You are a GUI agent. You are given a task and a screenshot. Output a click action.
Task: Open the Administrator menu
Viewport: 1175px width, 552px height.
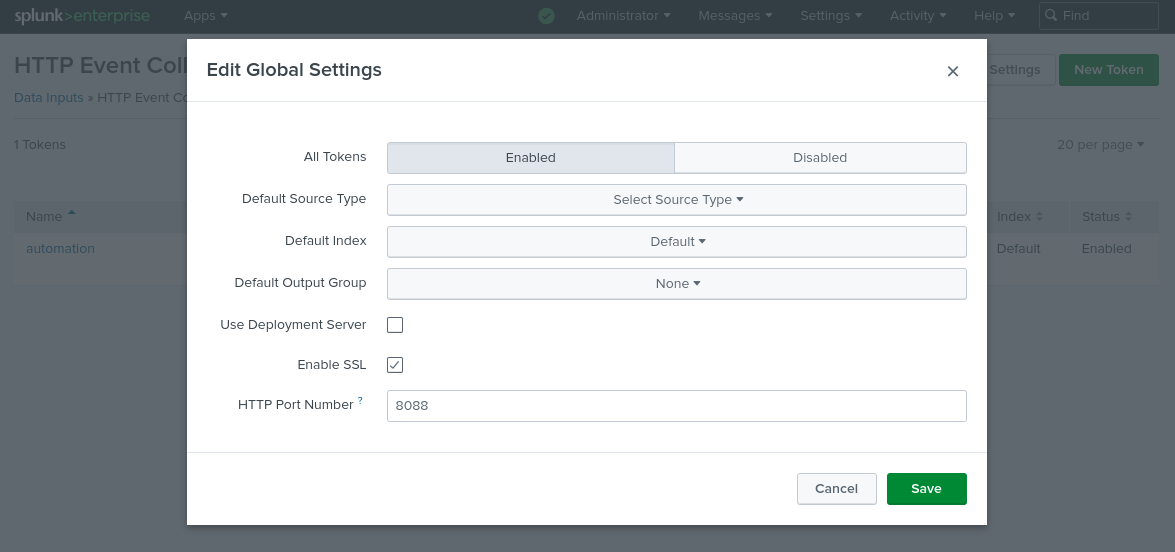click(x=623, y=16)
